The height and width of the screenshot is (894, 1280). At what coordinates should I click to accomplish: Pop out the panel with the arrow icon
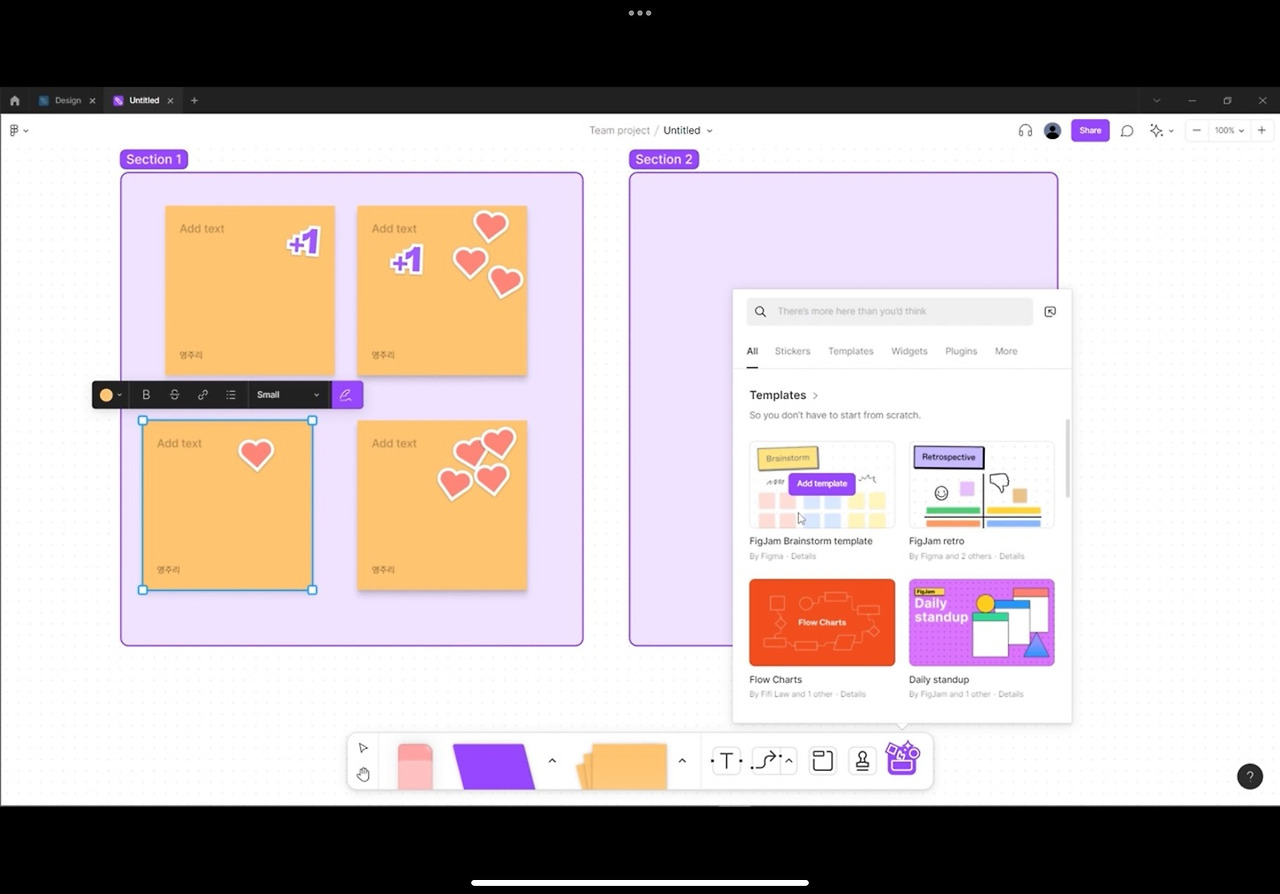tap(1050, 312)
